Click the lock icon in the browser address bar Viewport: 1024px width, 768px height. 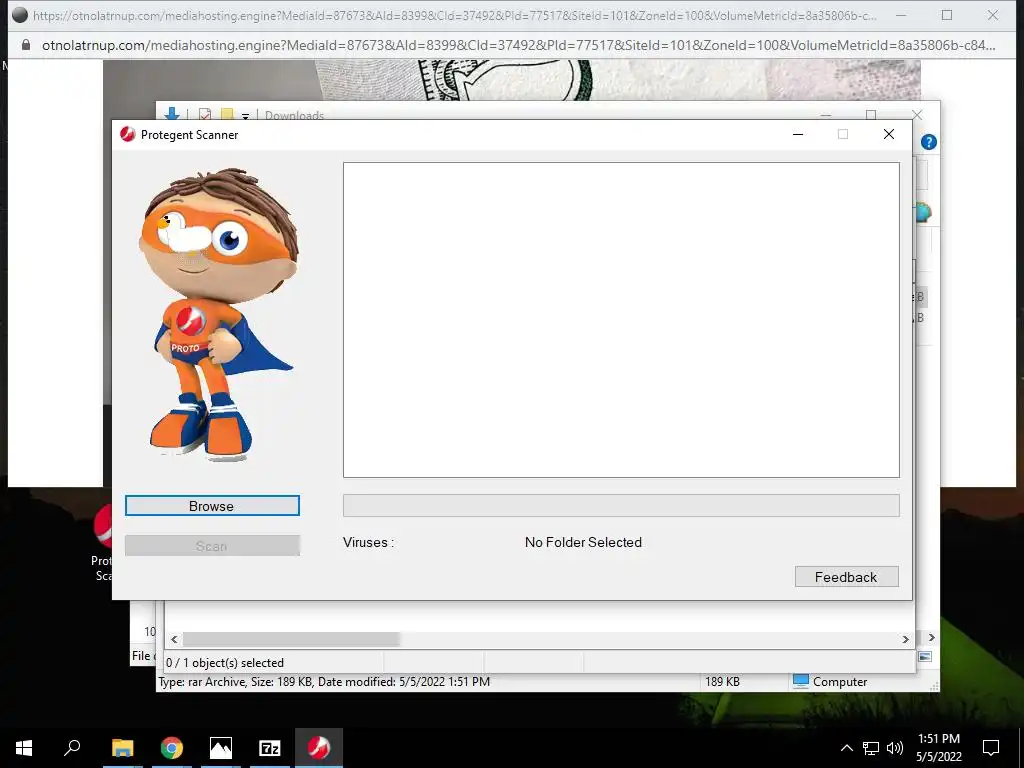[x=26, y=45]
